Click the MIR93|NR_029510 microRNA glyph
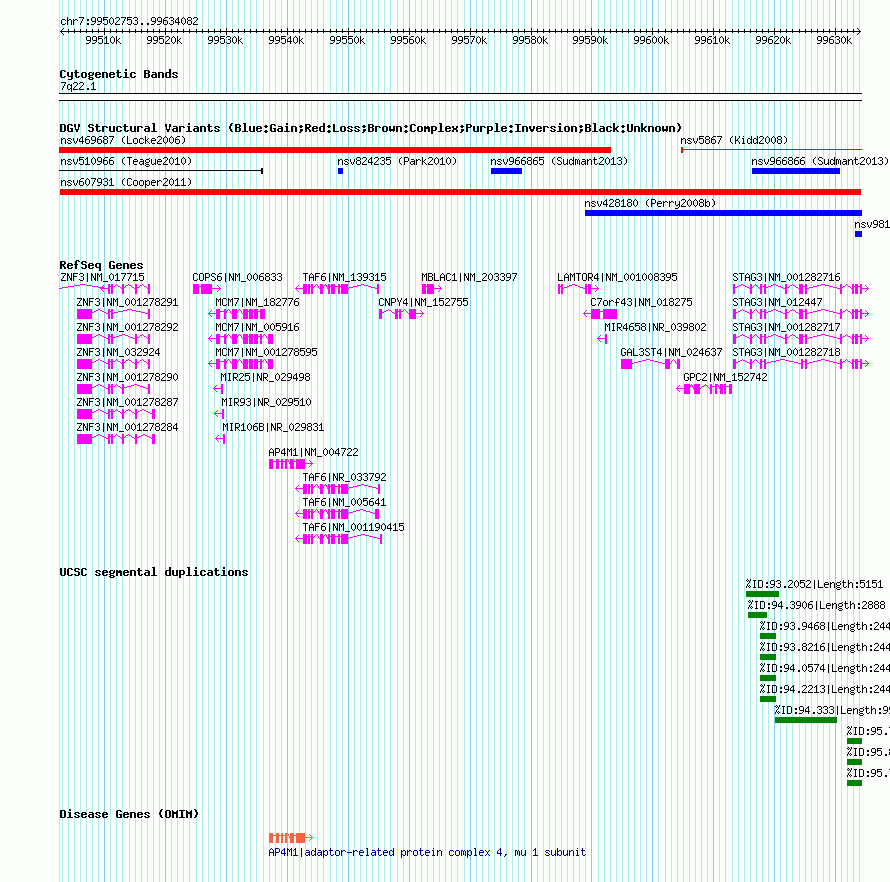Viewport: 890px width, 882px height. tap(220, 414)
